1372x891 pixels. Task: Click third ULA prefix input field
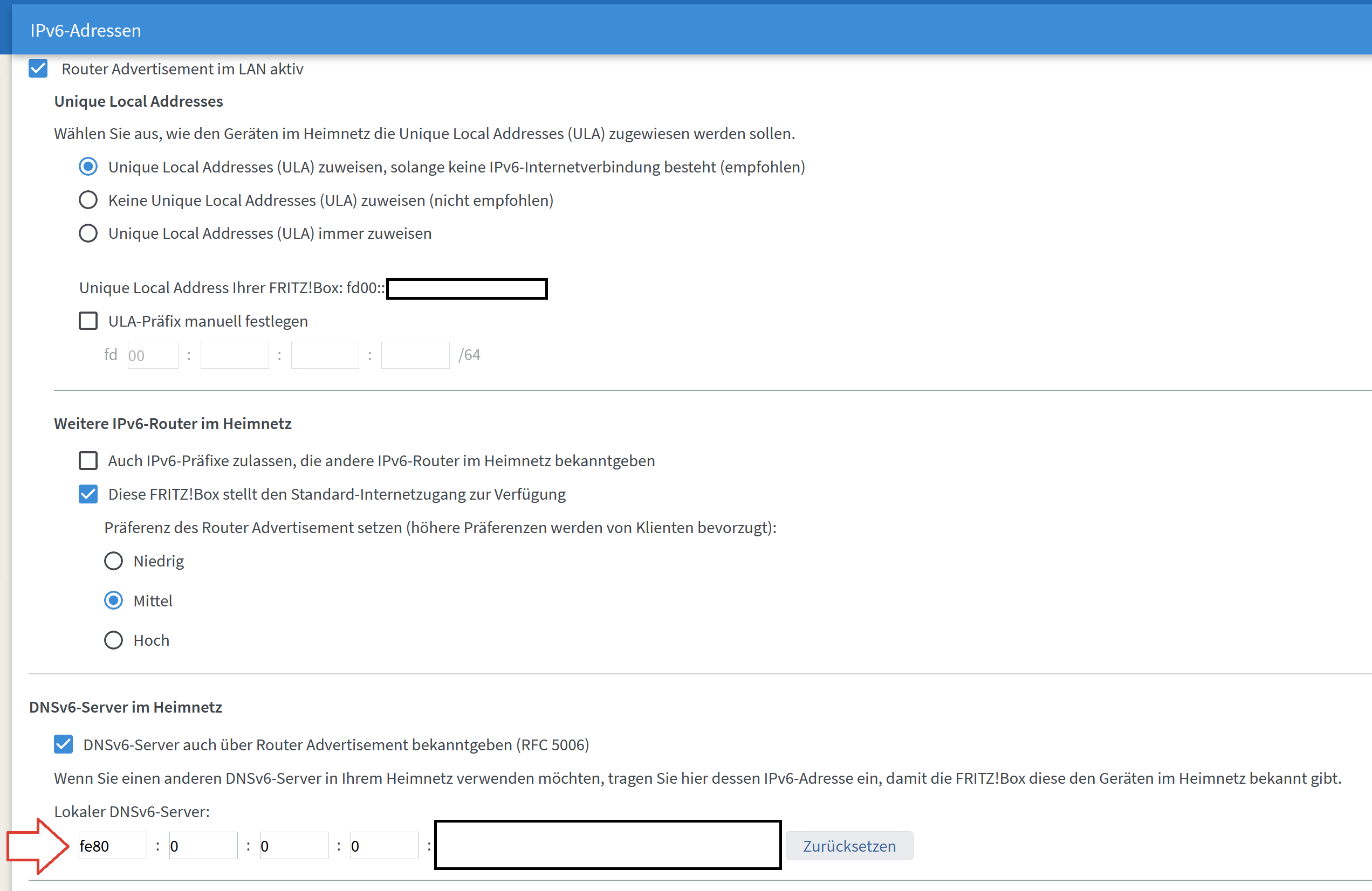point(325,355)
